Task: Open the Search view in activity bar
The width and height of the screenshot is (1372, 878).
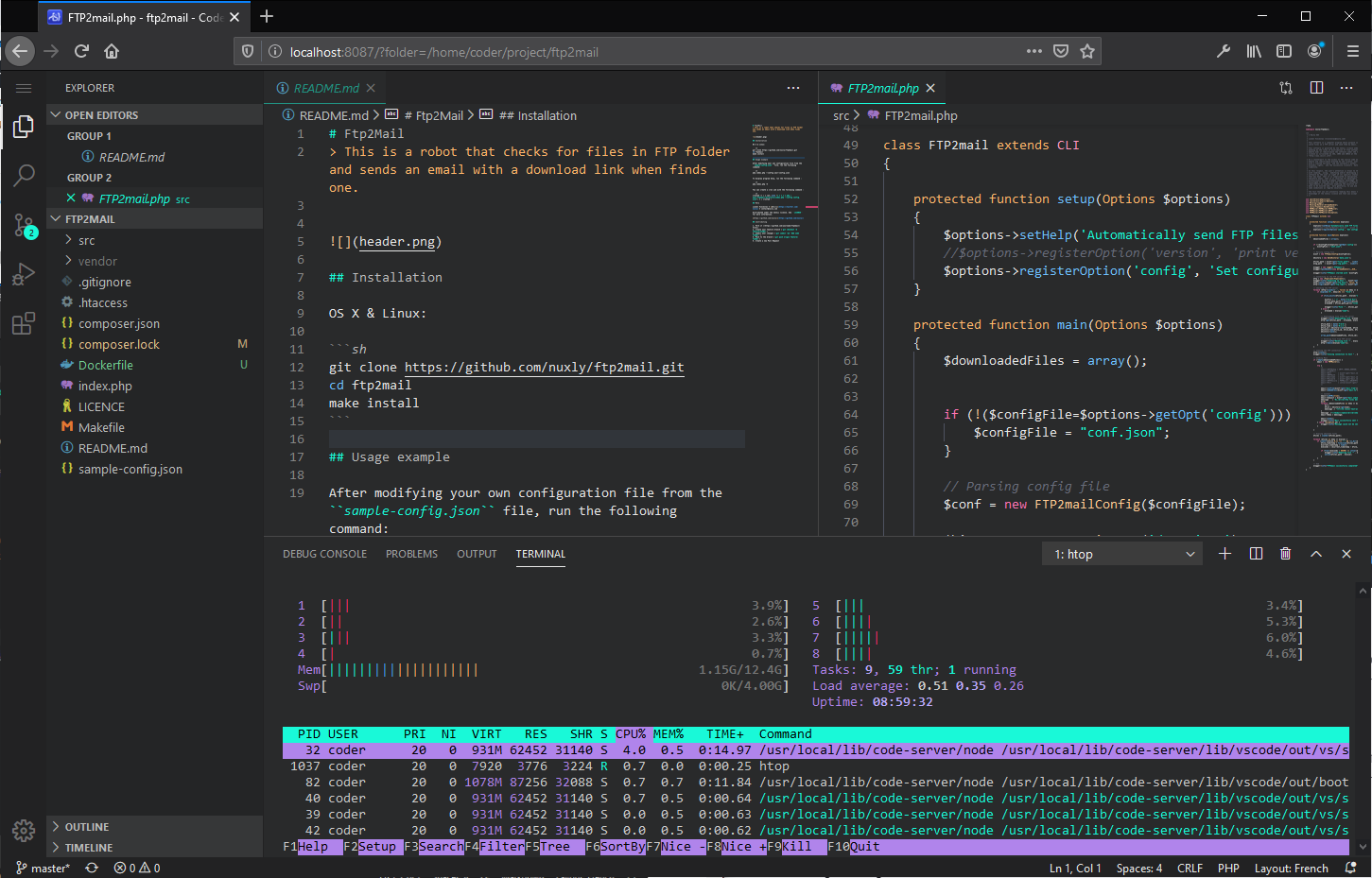Action: (24, 176)
